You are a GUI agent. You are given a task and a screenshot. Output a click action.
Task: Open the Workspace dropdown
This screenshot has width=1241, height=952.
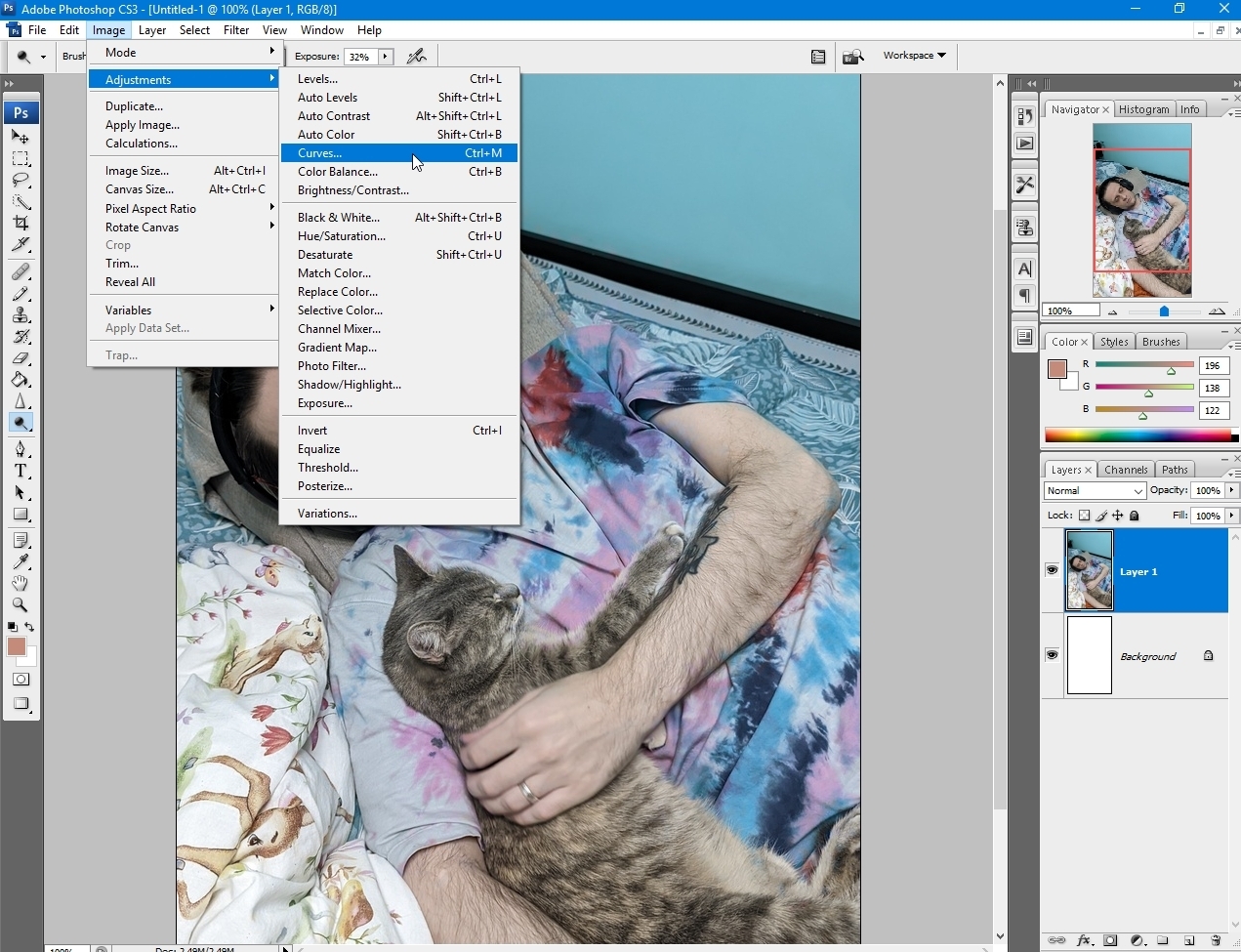pos(914,56)
